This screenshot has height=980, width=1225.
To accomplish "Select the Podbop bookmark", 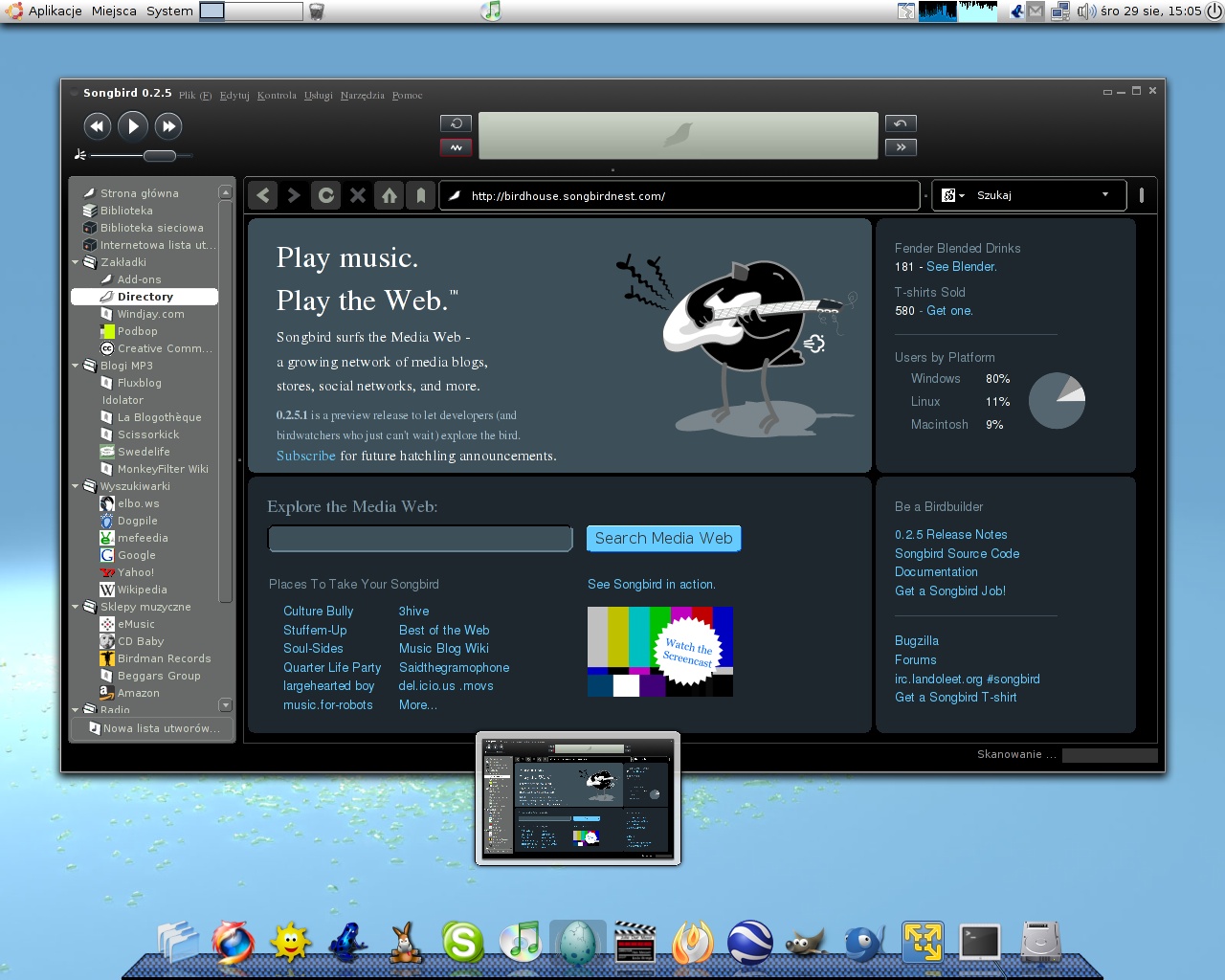I will click(x=145, y=331).
